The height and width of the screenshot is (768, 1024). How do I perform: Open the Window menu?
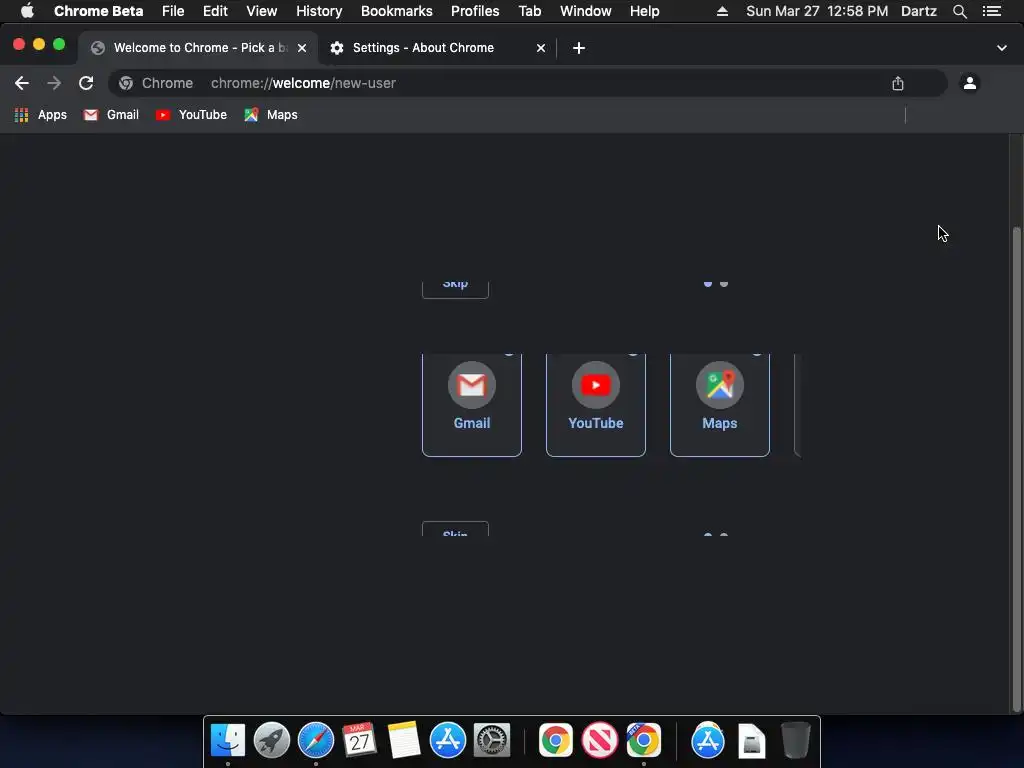pyautogui.click(x=586, y=11)
